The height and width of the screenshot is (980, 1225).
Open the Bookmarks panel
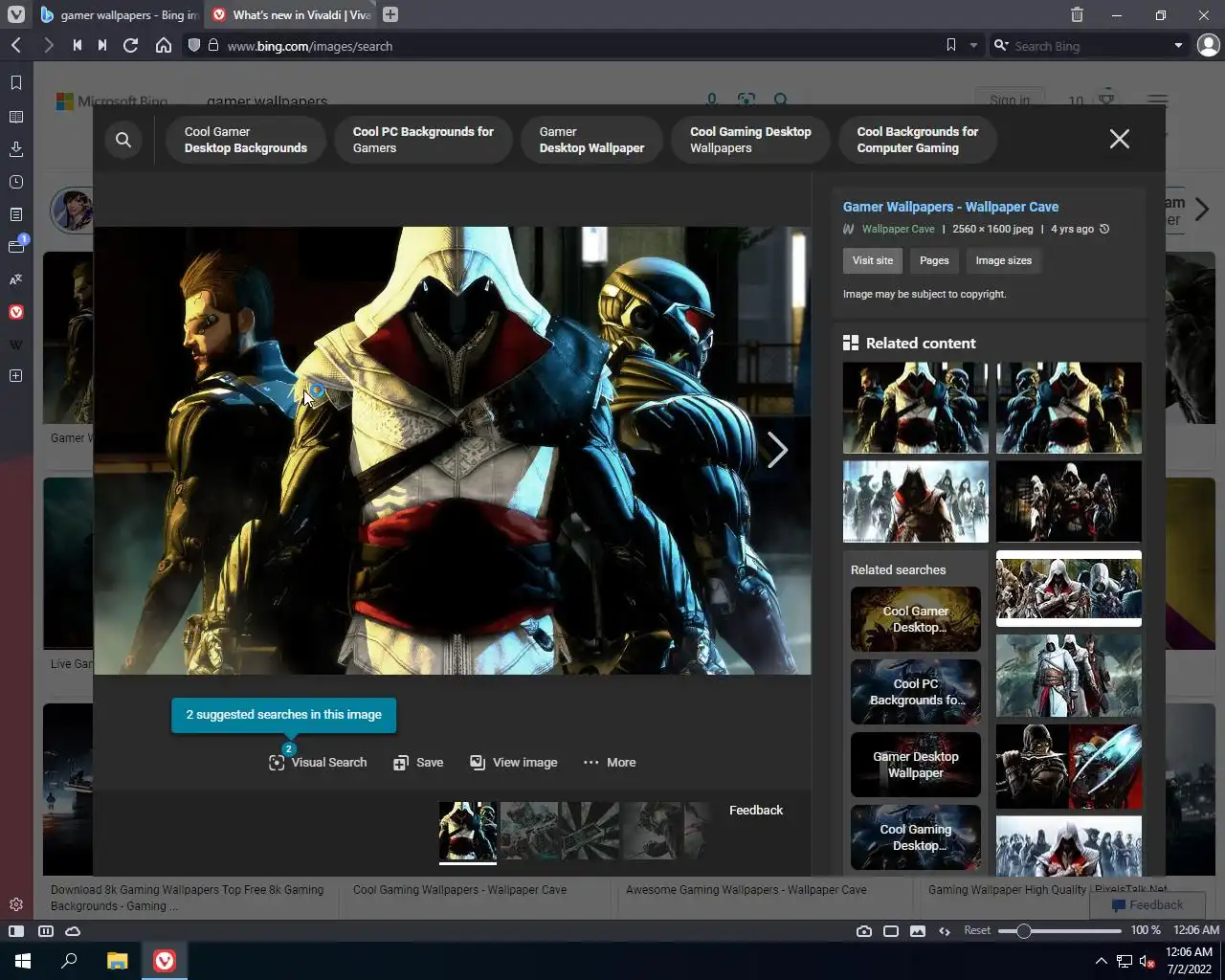point(16,83)
